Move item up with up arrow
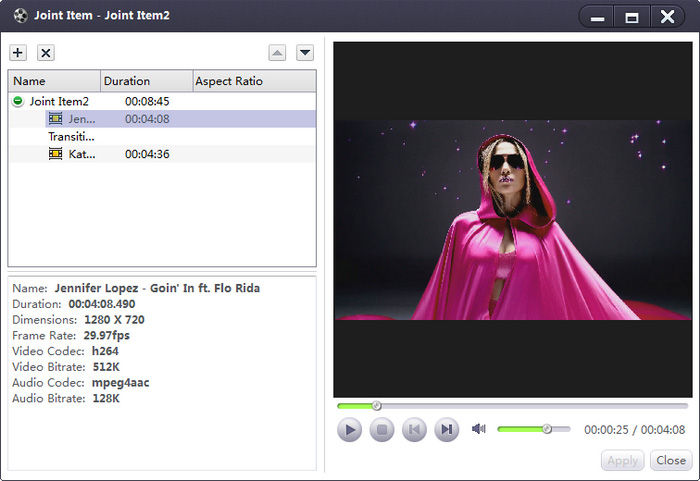Image resolution: width=700 pixels, height=481 pixels. point(277,53)
